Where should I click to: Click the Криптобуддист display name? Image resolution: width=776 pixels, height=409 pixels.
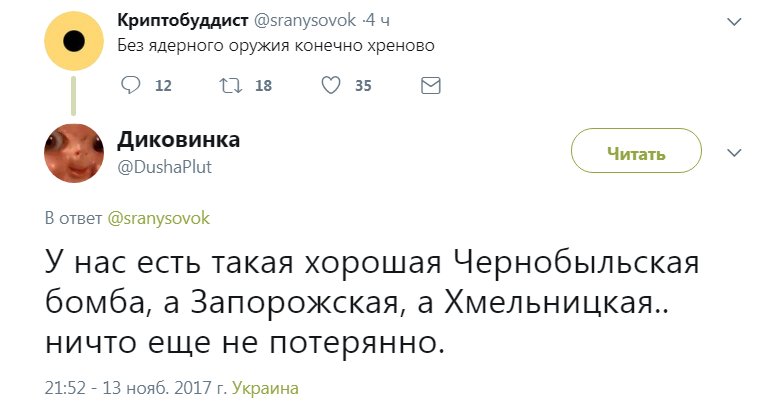click(x=175, y=20)
